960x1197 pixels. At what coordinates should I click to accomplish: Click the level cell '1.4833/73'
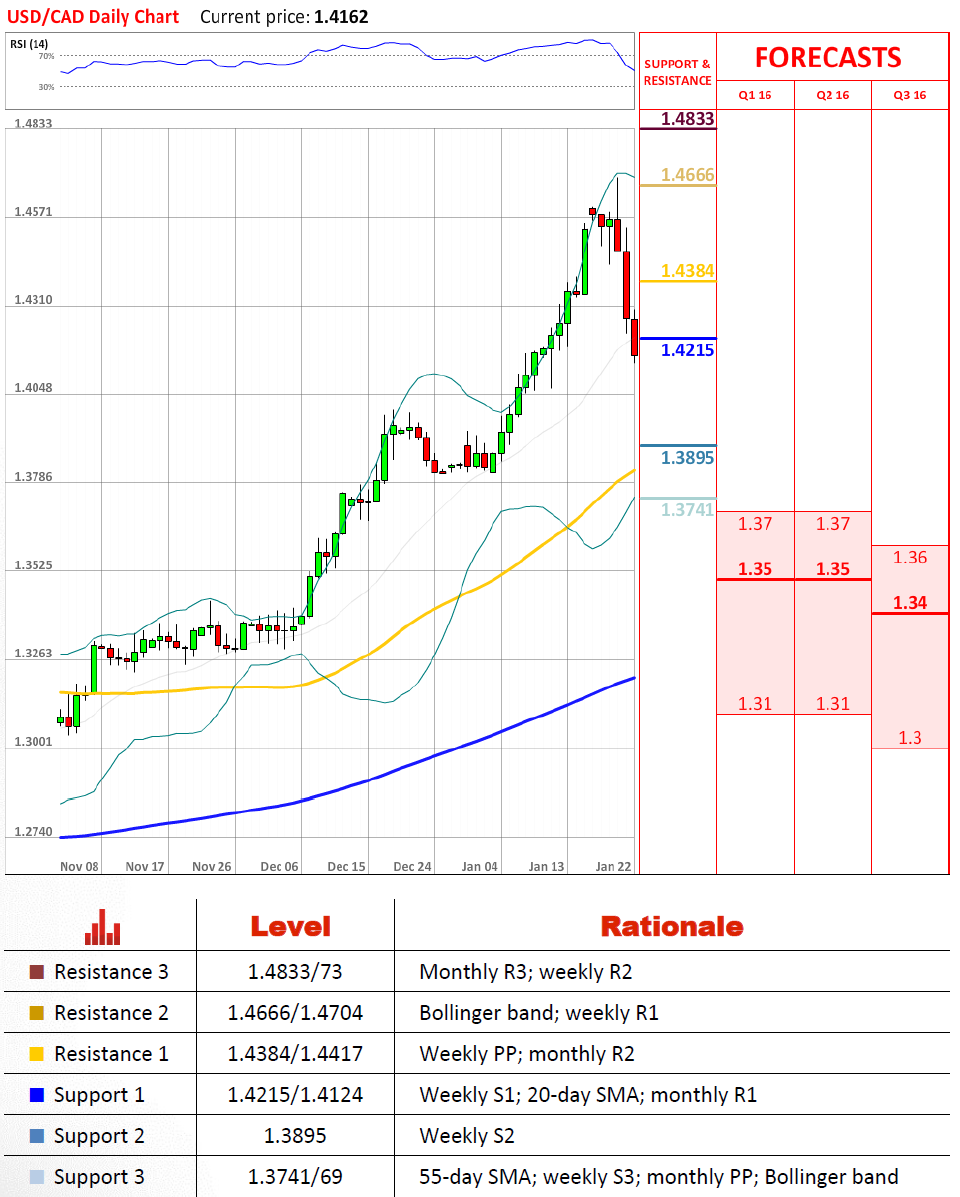[x=295, y=972]
